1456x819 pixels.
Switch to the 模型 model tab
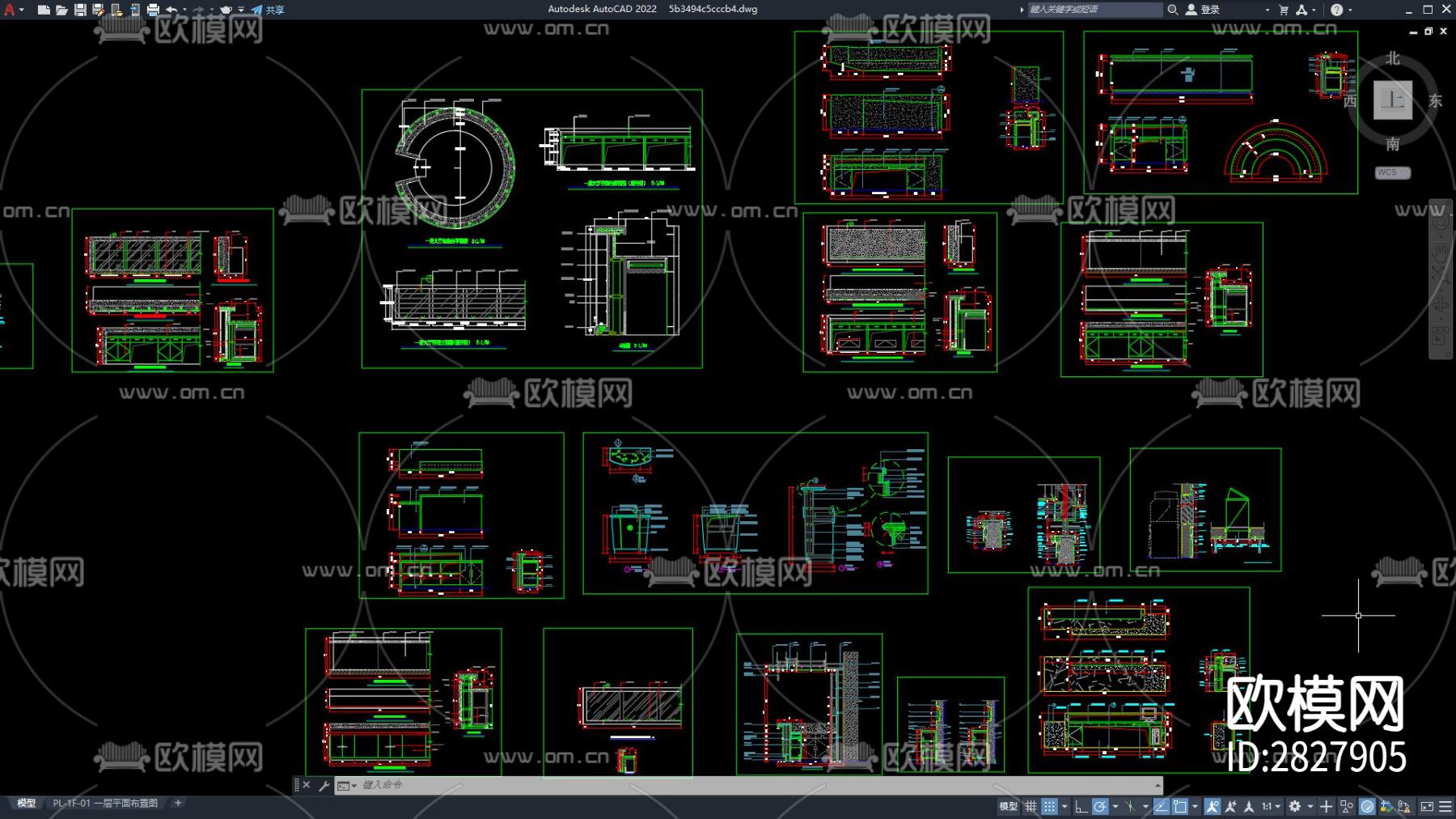(x=27, y=803)
